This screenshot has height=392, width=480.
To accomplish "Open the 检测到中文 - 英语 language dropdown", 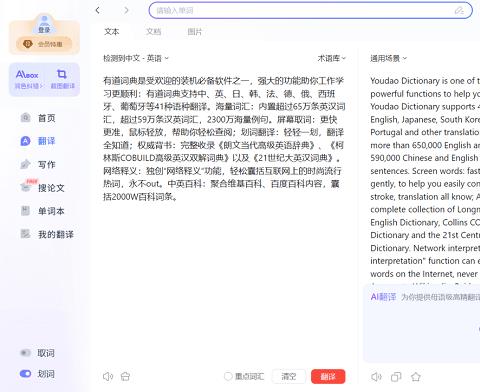I will pyautogui.click(x=136, y=58).
